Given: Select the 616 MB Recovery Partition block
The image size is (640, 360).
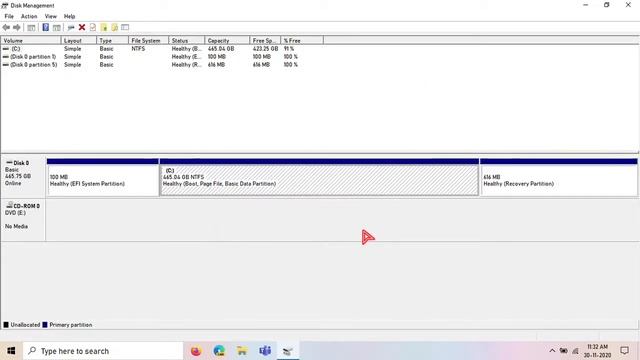Looking at the screenshot, I should click(559, 178).
